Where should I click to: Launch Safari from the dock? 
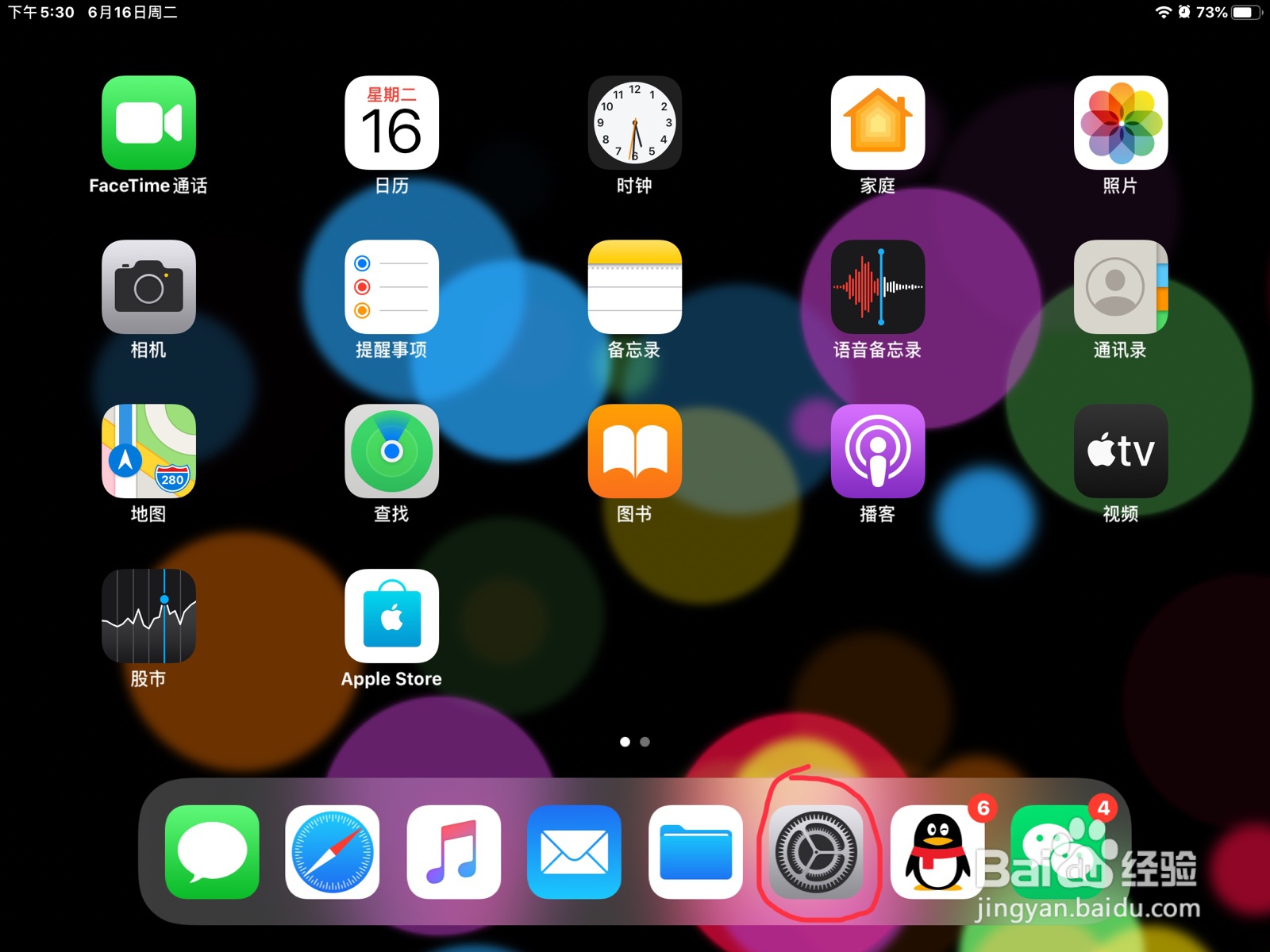[333, 852]
